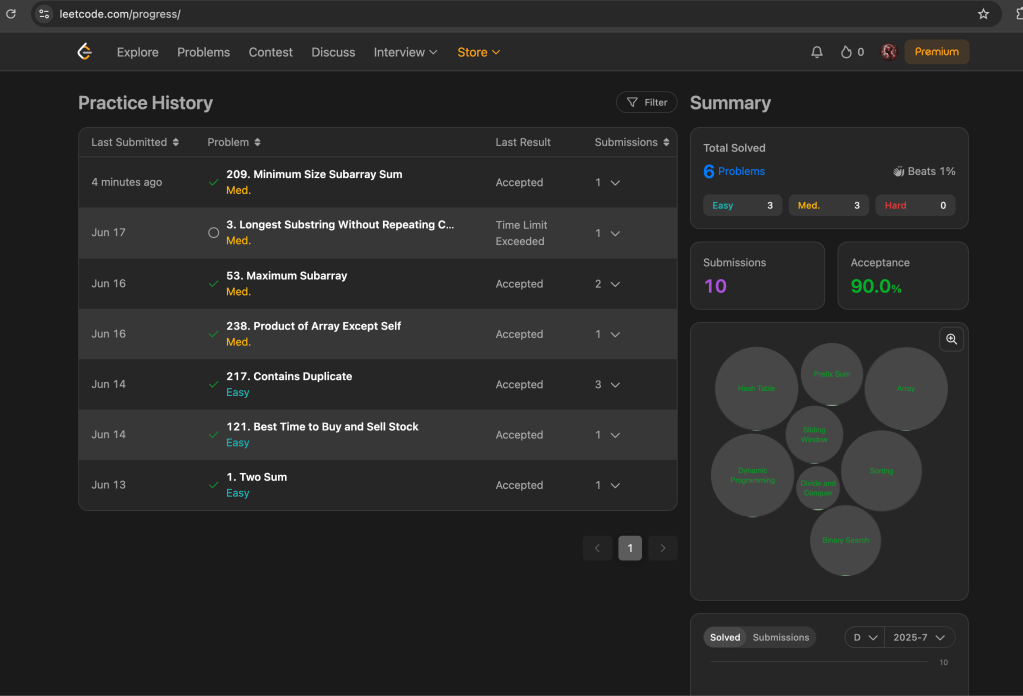This screenshot has height=696, width=1023.
Task: Click the site info icon in address bar
Action: (x=44, y=14)
